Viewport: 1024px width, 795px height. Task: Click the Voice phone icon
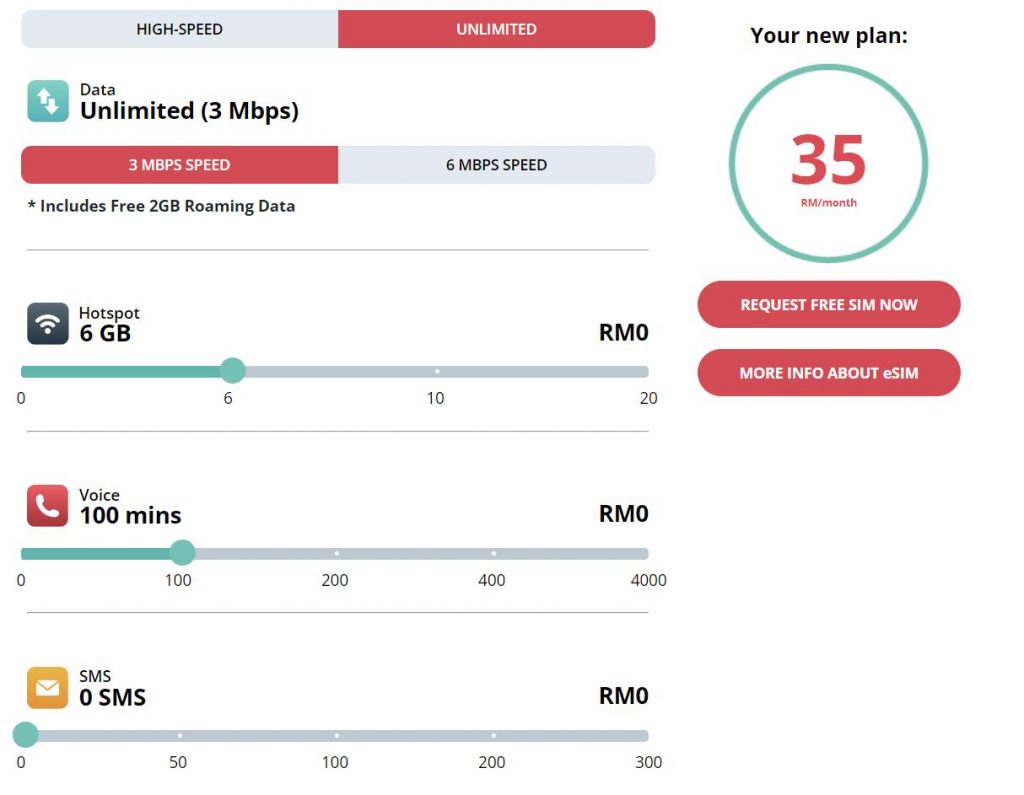pyautogui.click(x=47, y=506)
